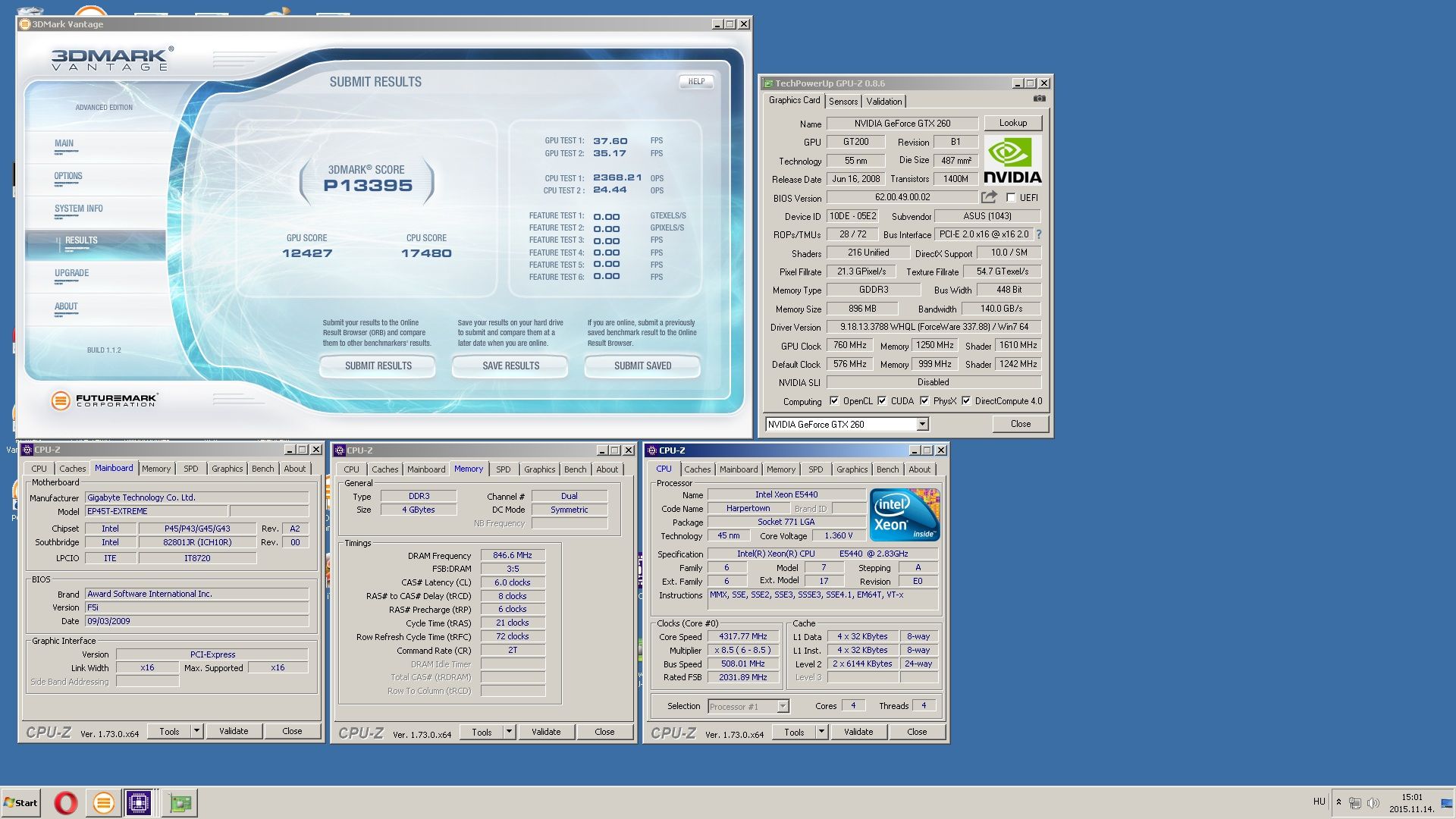Toggle the PhysX computing checkbox
The width and height of the screenshot is (1456, 819).
coord(924,401)
